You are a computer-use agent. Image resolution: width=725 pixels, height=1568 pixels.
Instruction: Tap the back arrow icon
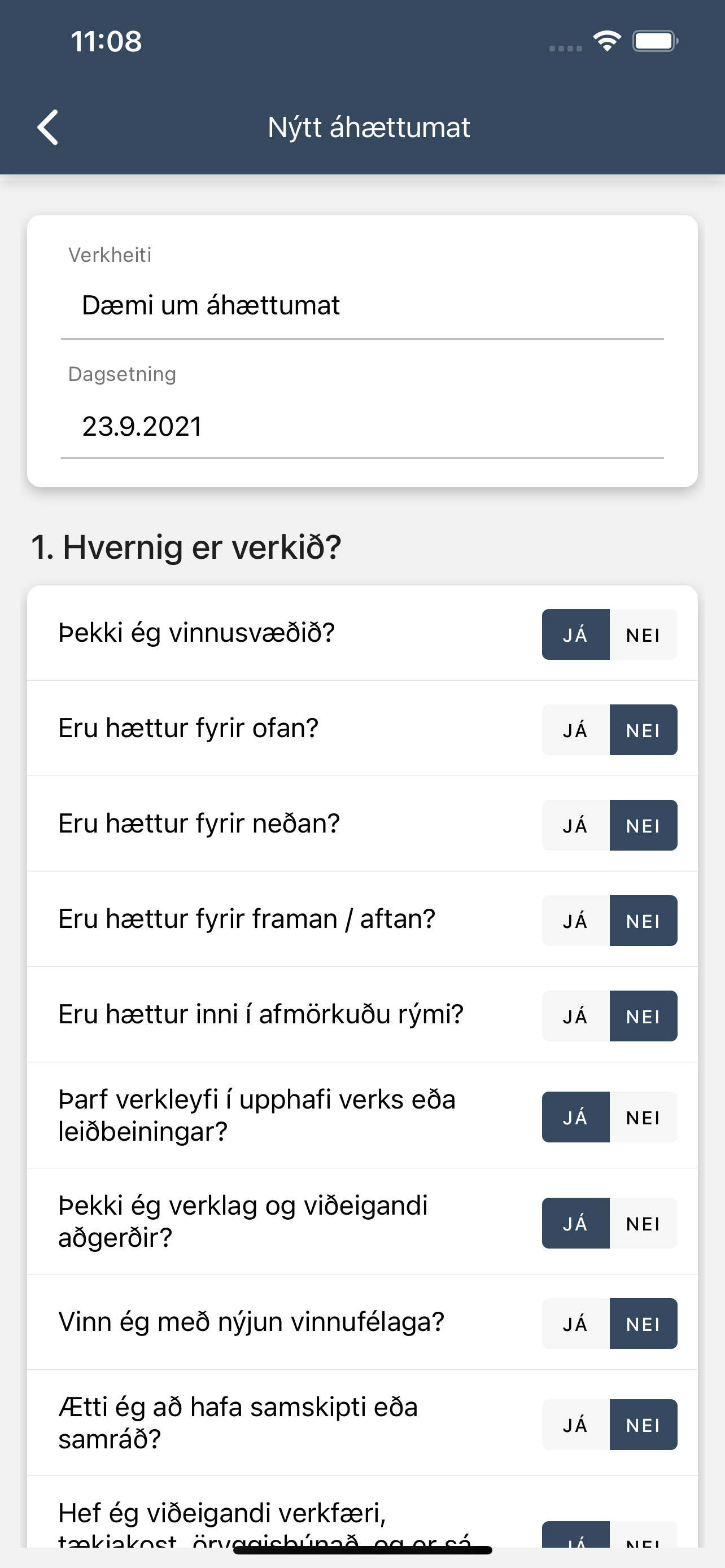47,127
